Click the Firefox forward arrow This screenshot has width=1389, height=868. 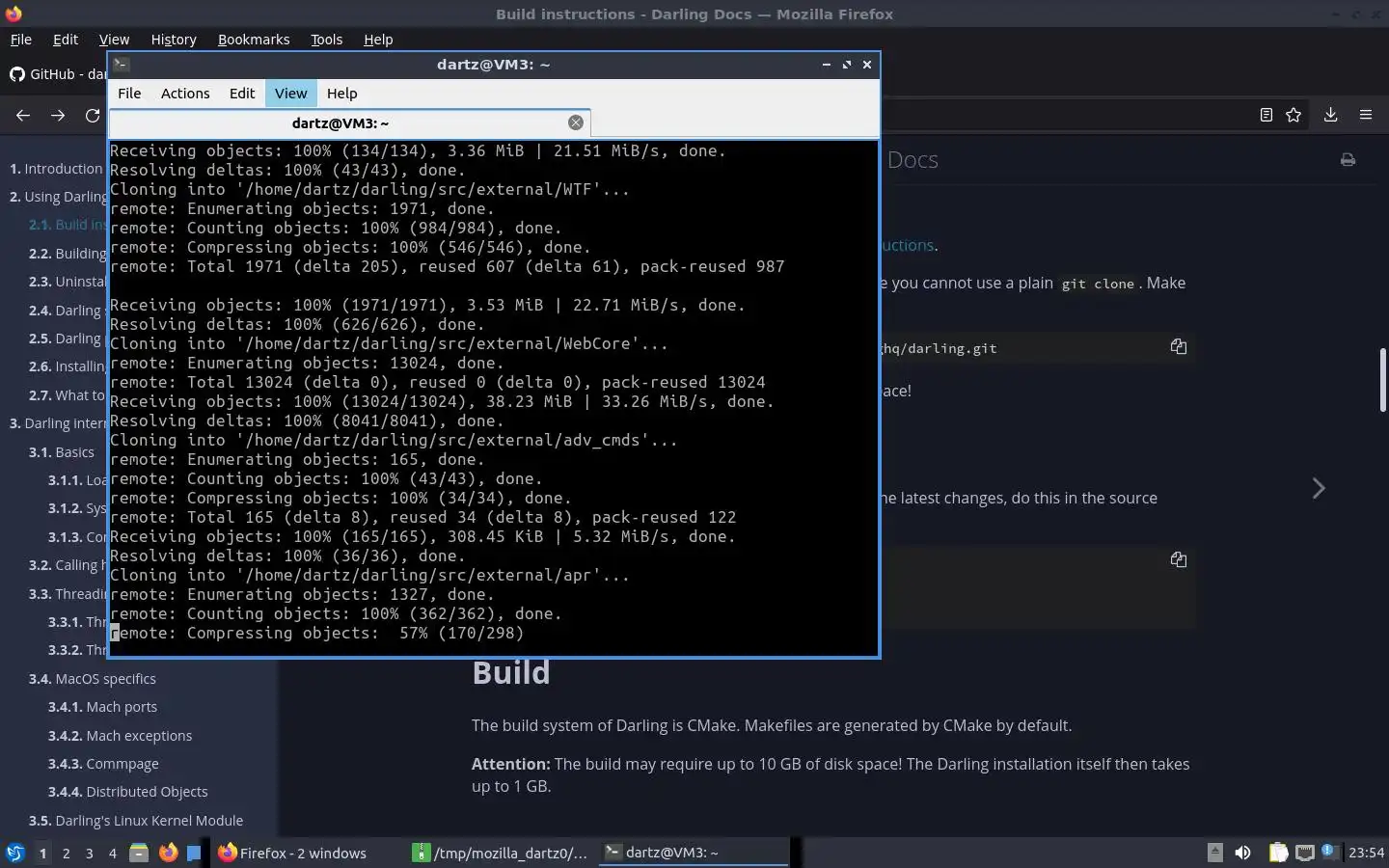[x=58, y=115]
